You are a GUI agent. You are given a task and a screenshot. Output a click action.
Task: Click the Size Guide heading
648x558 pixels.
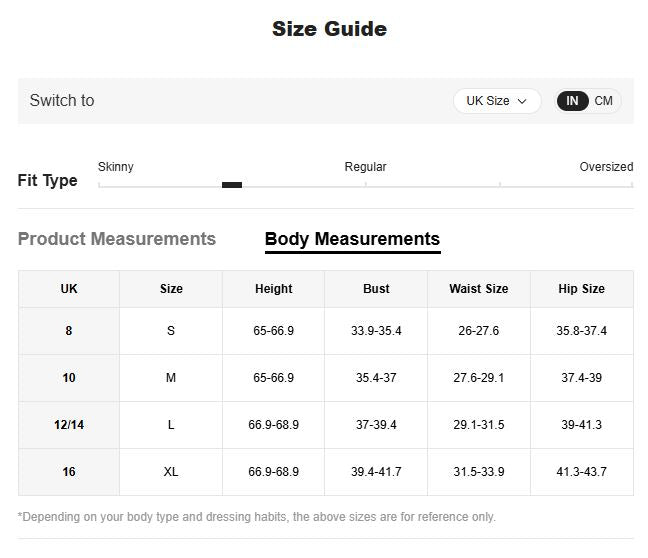pyautogui.click(x=329, y=29)
